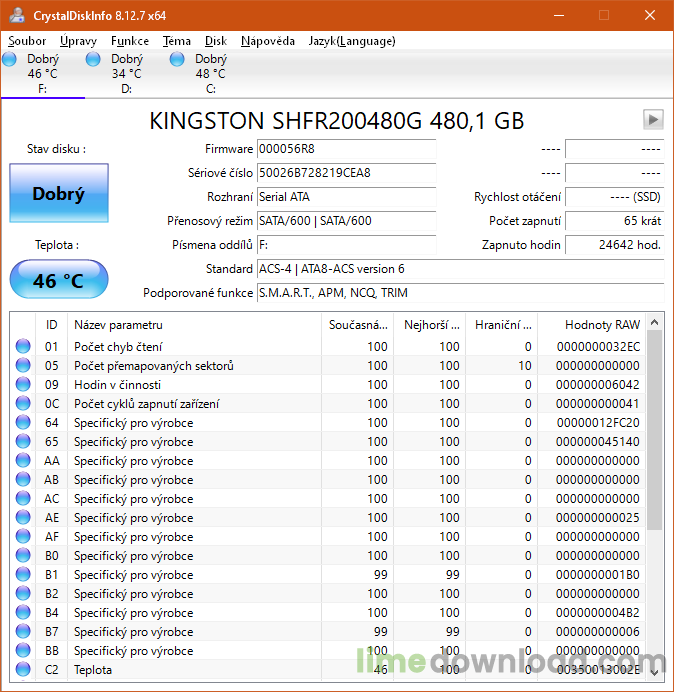
Task: Click status orb for ID BB row
Action: pos(23,651)
